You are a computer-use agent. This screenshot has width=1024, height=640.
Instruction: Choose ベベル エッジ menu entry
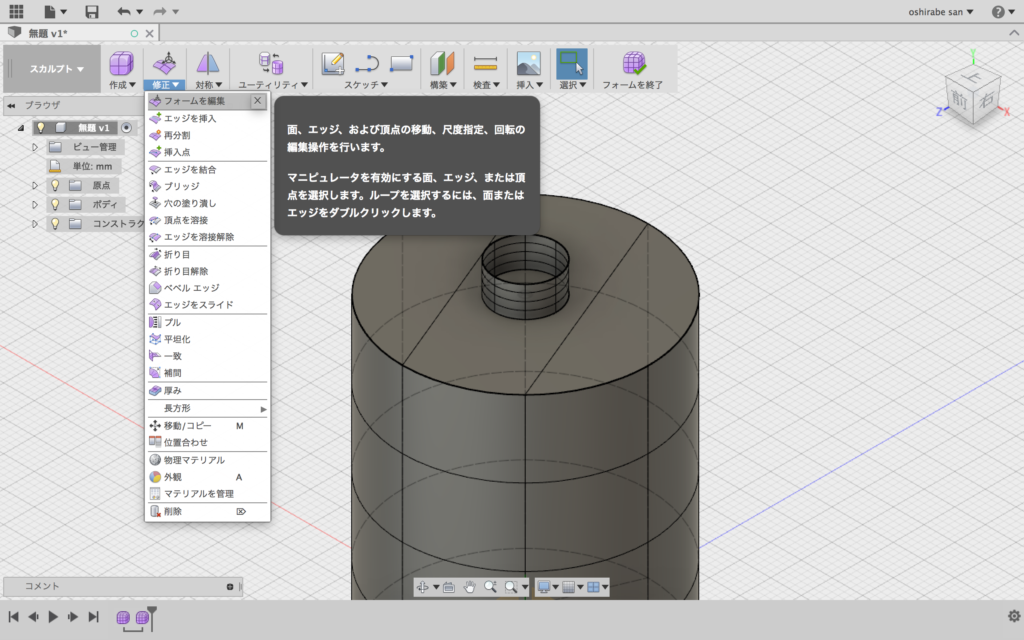208,288
